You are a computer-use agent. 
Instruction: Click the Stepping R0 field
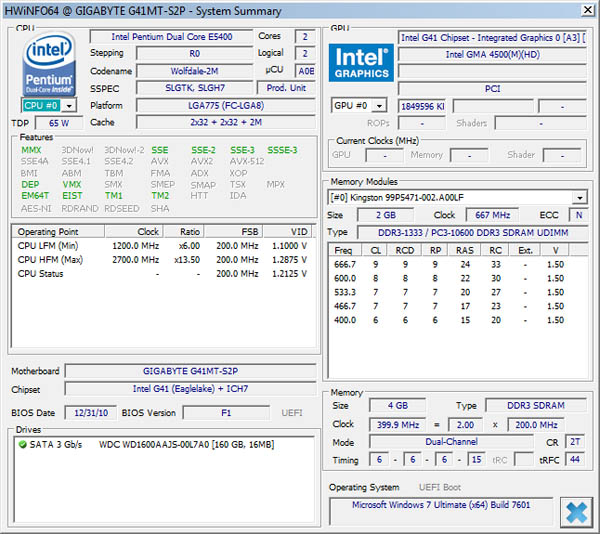(x=194, y=54)
